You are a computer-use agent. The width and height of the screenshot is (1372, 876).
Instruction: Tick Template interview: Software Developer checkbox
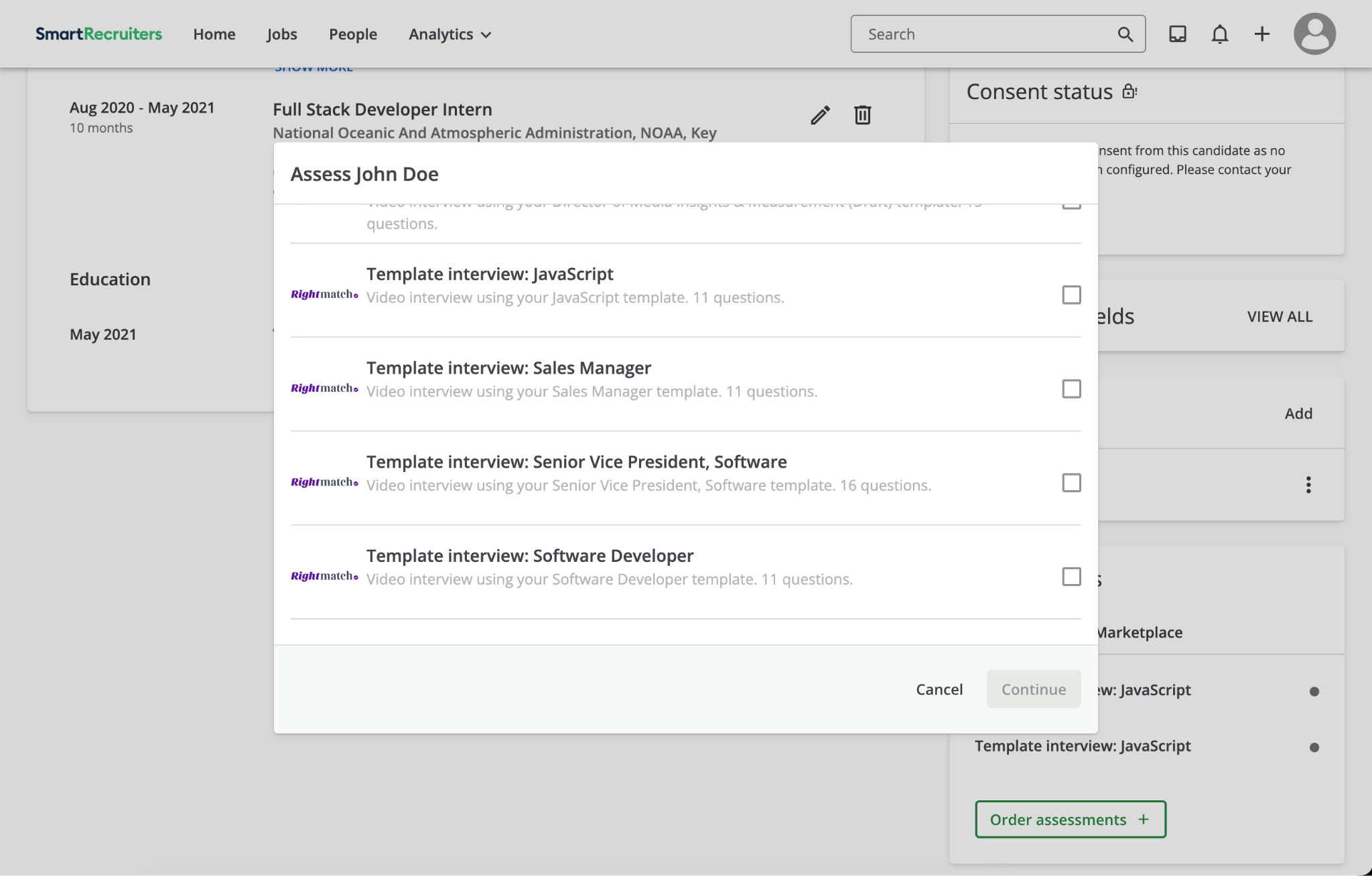(x=1071, y=577)
